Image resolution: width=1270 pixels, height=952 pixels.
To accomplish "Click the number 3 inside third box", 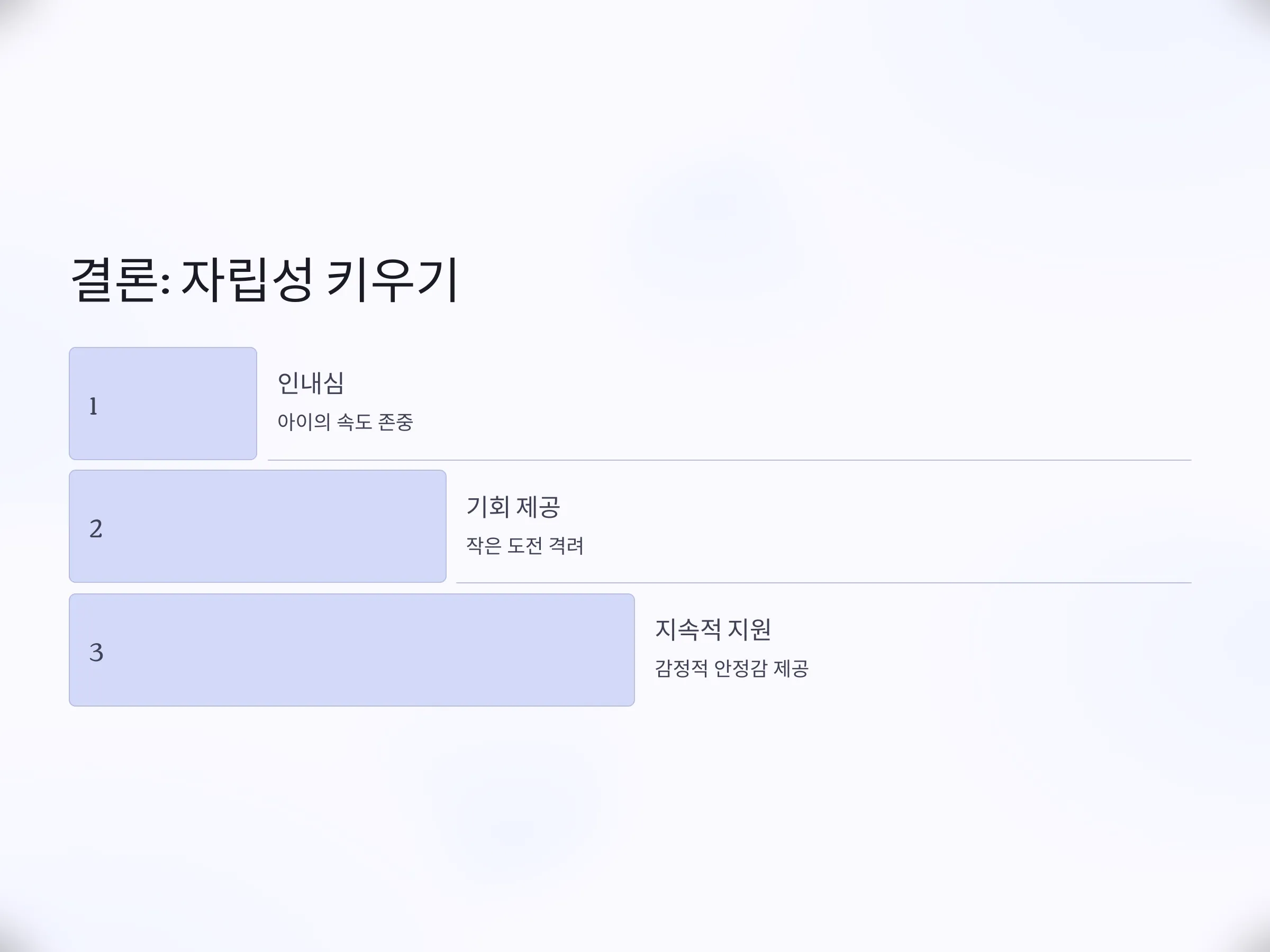I will (96, 653).
